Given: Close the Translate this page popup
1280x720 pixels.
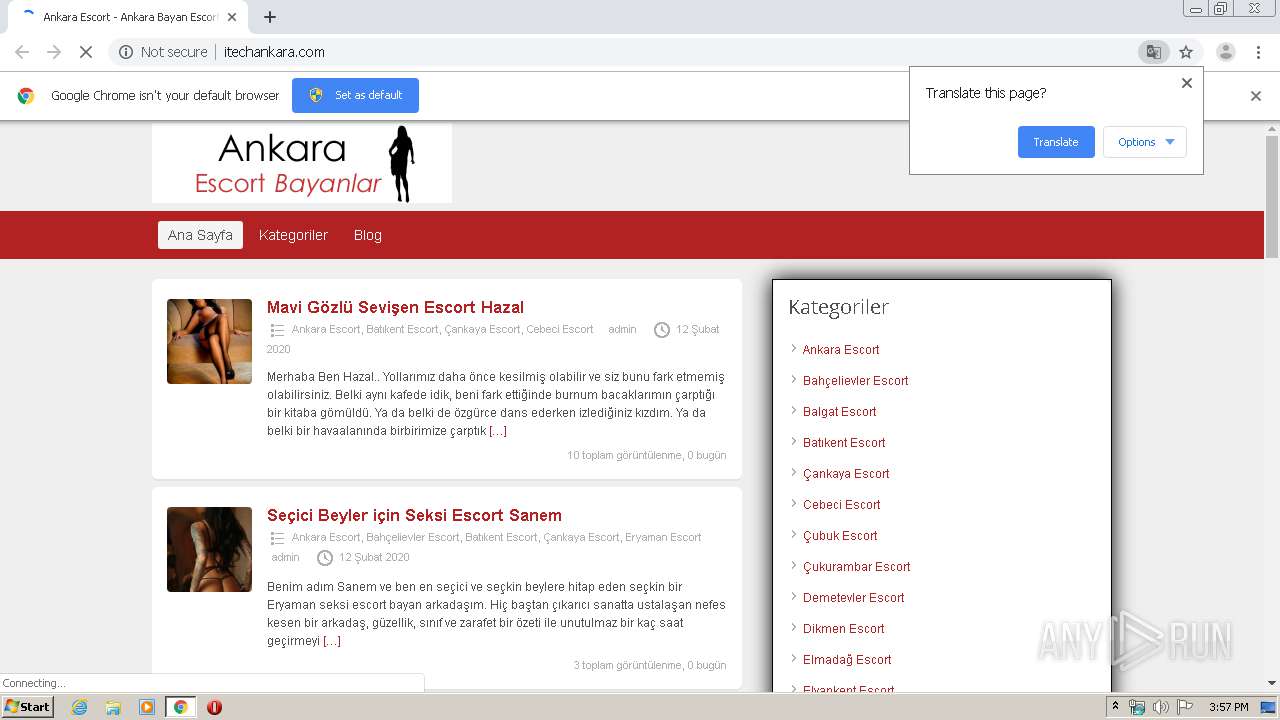Looking at the screenshot, I should pos(1187,83).
